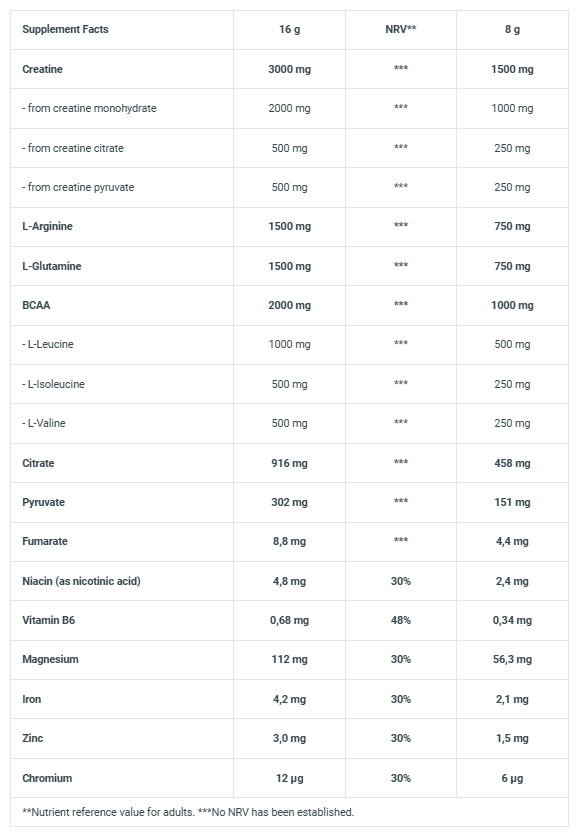Click the Chromium 12 µg value
This screenshot has height=833, width=578.
coord(290,778)
